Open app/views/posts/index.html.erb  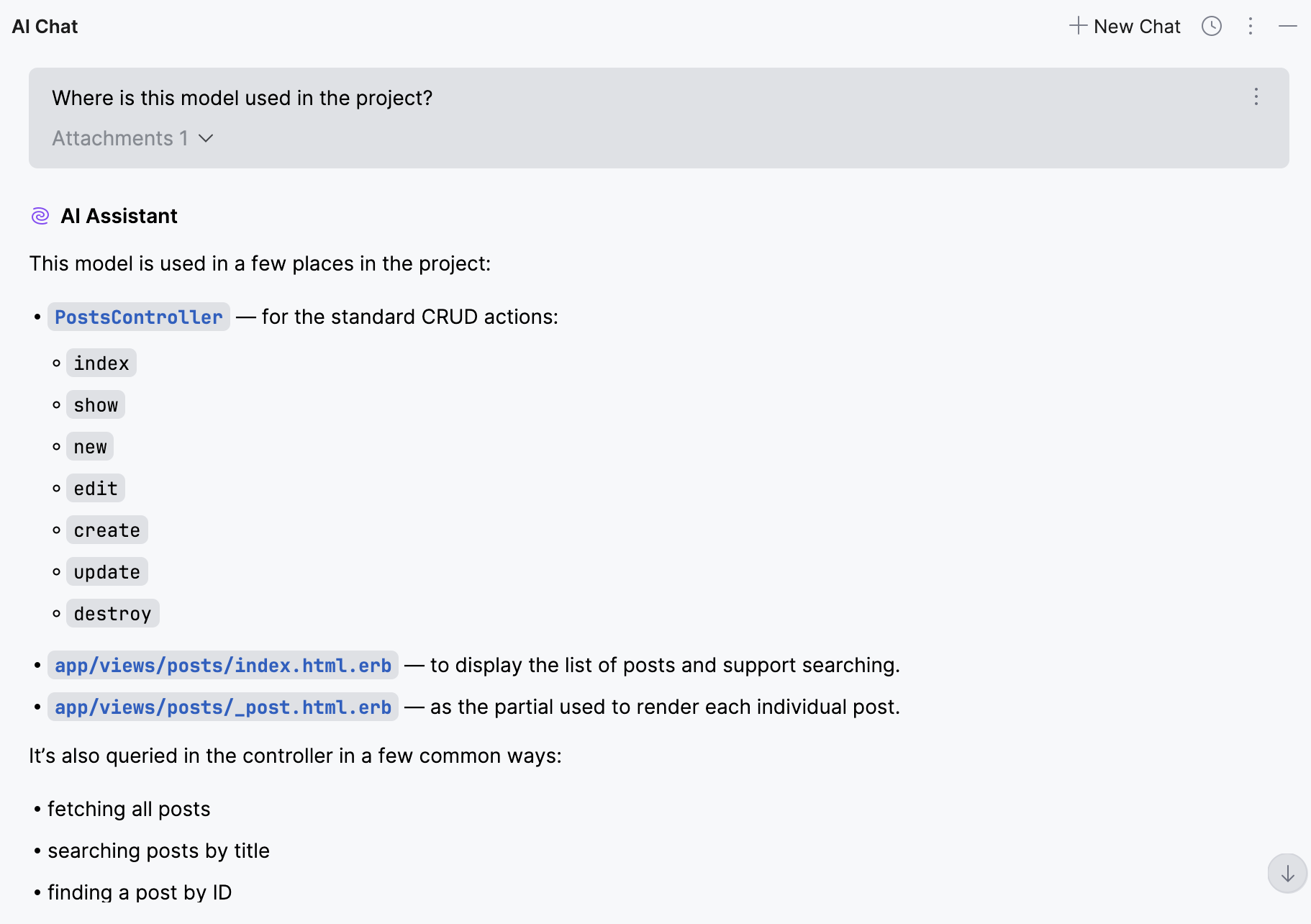point(223,665)
